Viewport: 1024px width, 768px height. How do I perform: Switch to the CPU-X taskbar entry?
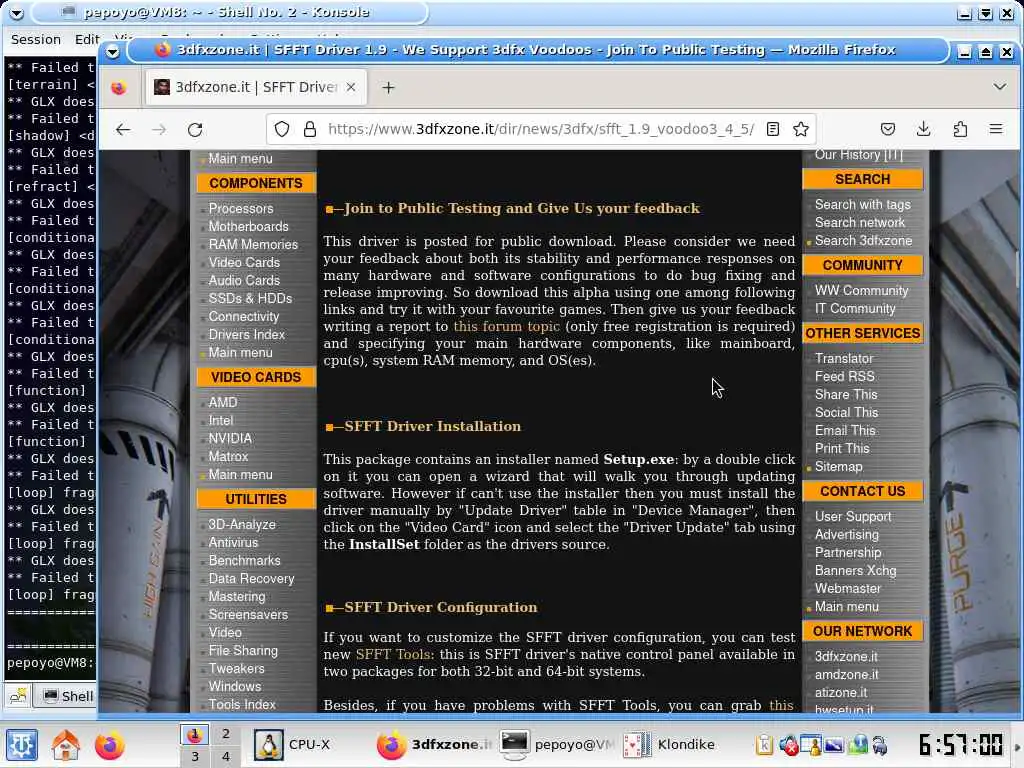coord(309,744)
